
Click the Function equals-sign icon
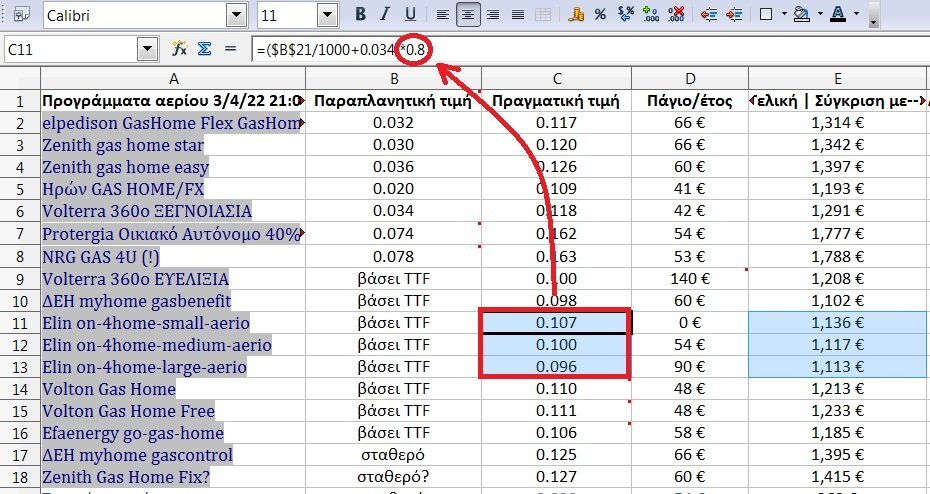231,49
